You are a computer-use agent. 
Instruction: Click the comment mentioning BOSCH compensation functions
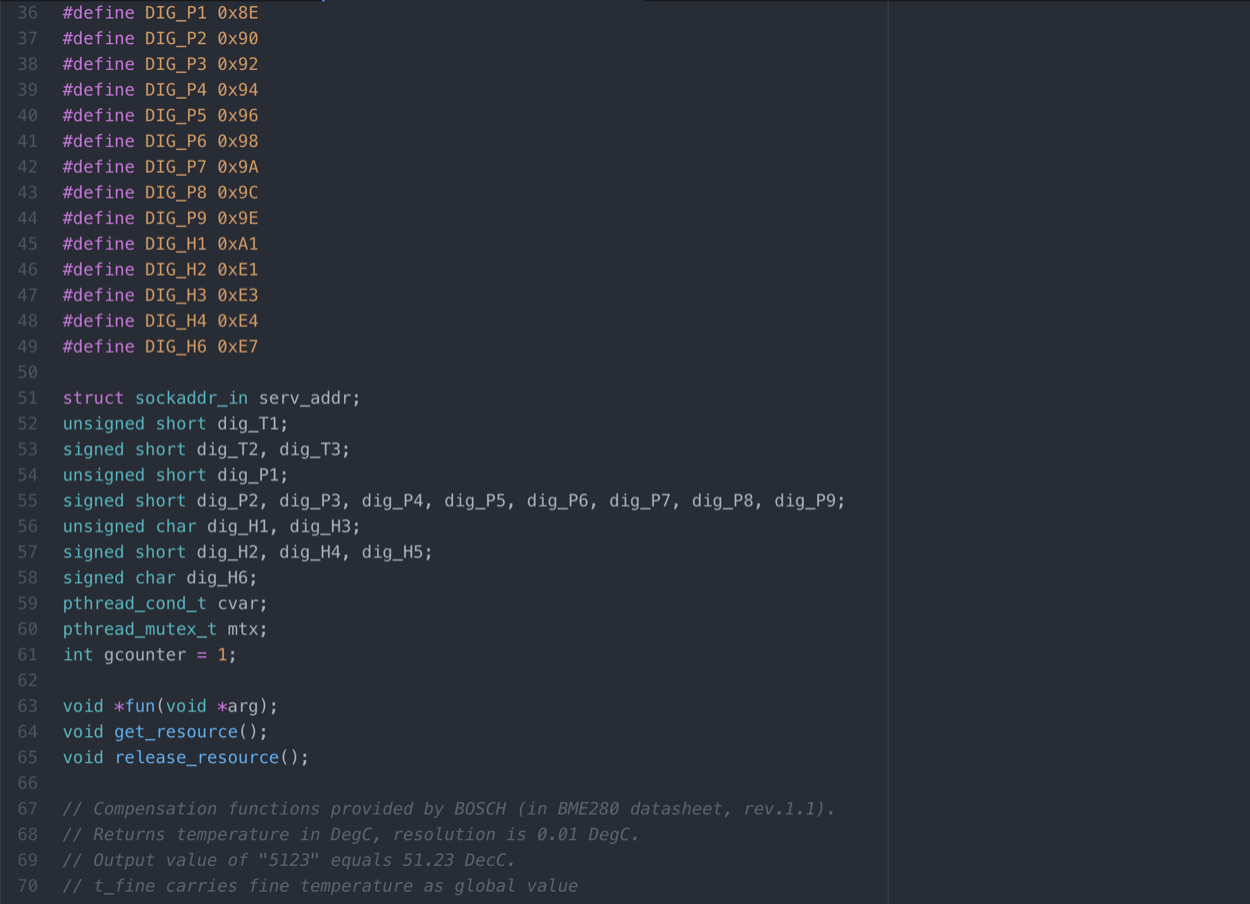[448, 809]
